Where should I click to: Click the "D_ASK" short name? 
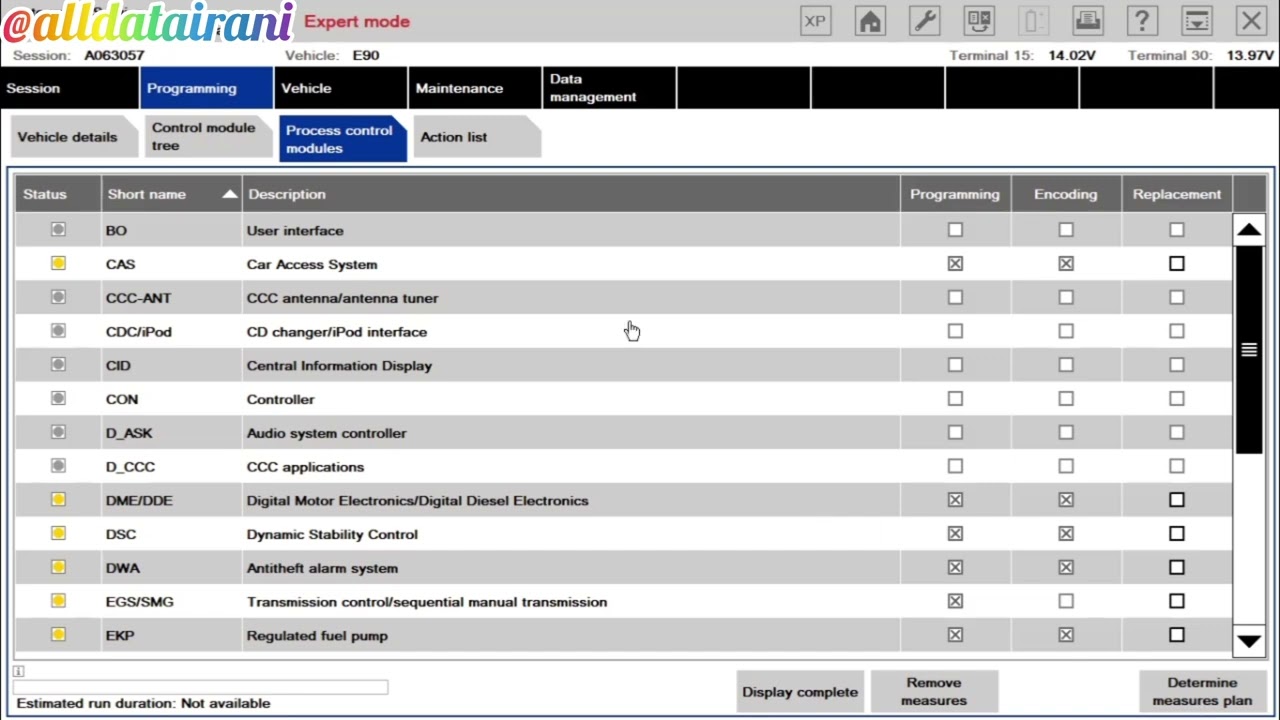point(130,433)
